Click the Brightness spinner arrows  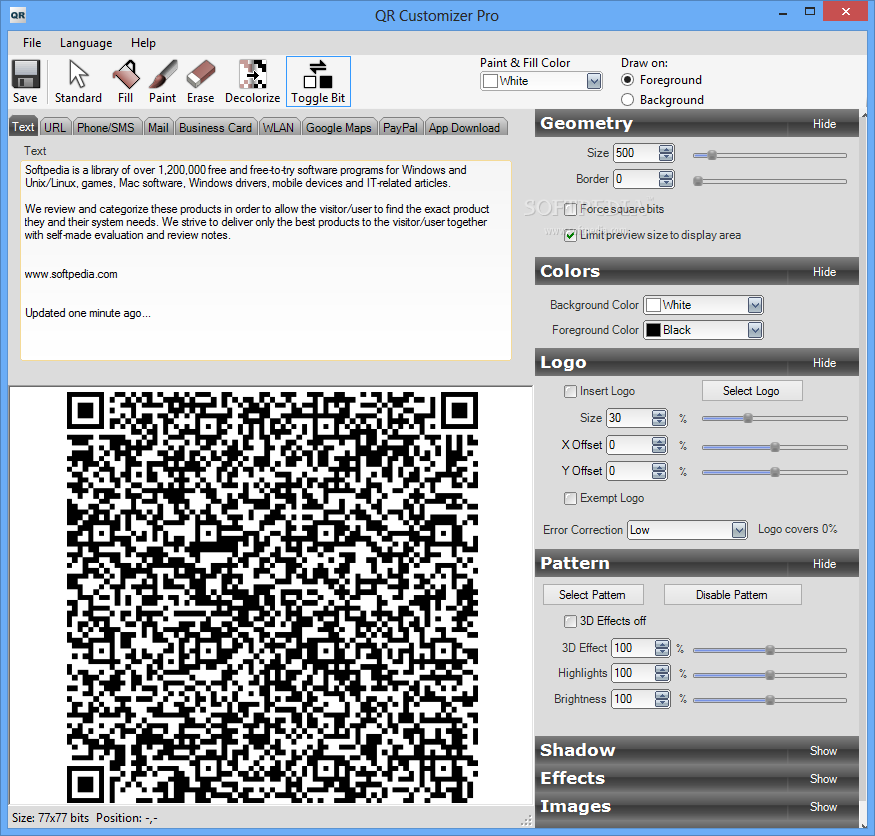[x=662, y=699]
